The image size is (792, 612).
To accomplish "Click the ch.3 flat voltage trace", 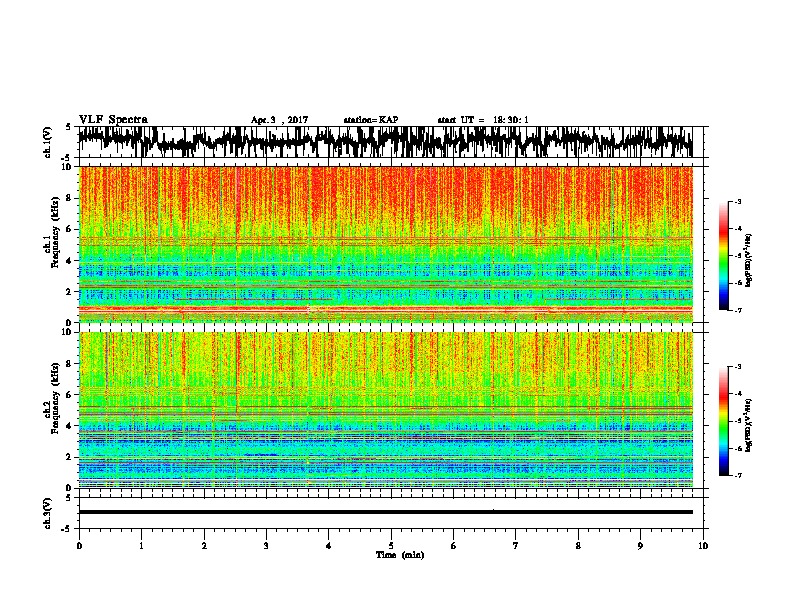I will pyautogui.click(x=385, y=512).
